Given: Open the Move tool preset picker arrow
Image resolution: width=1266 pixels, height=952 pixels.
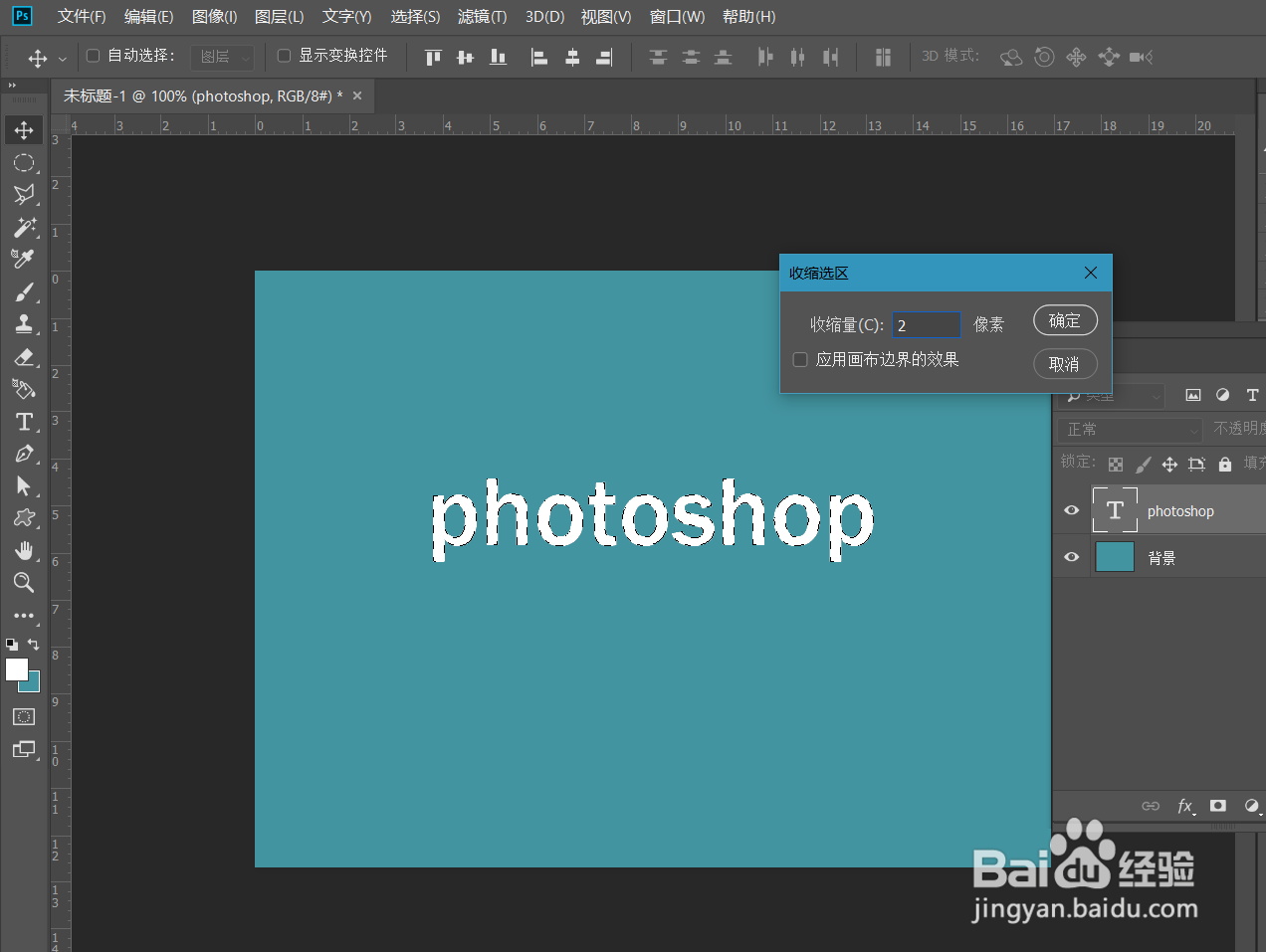Looking at the screenshot, I should pyautogui.click(x=63, y=59).
